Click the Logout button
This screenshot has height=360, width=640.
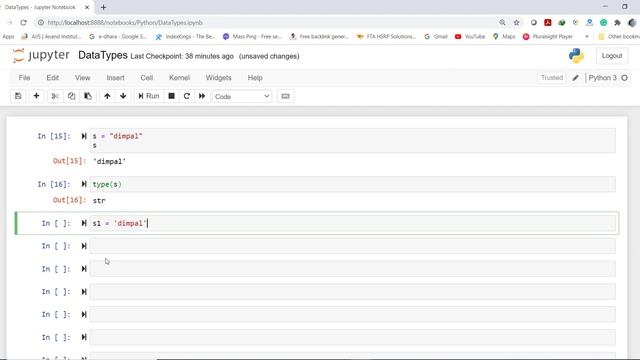point(612,56)
